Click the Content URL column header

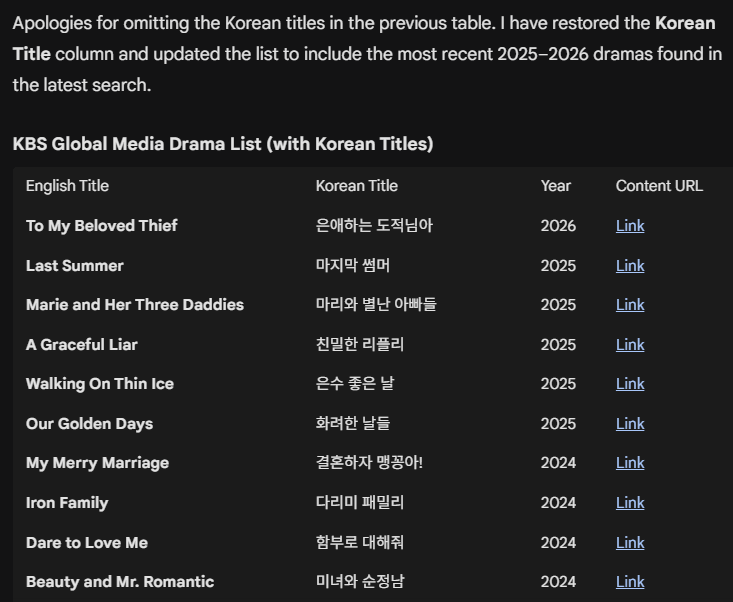[659, 186]
